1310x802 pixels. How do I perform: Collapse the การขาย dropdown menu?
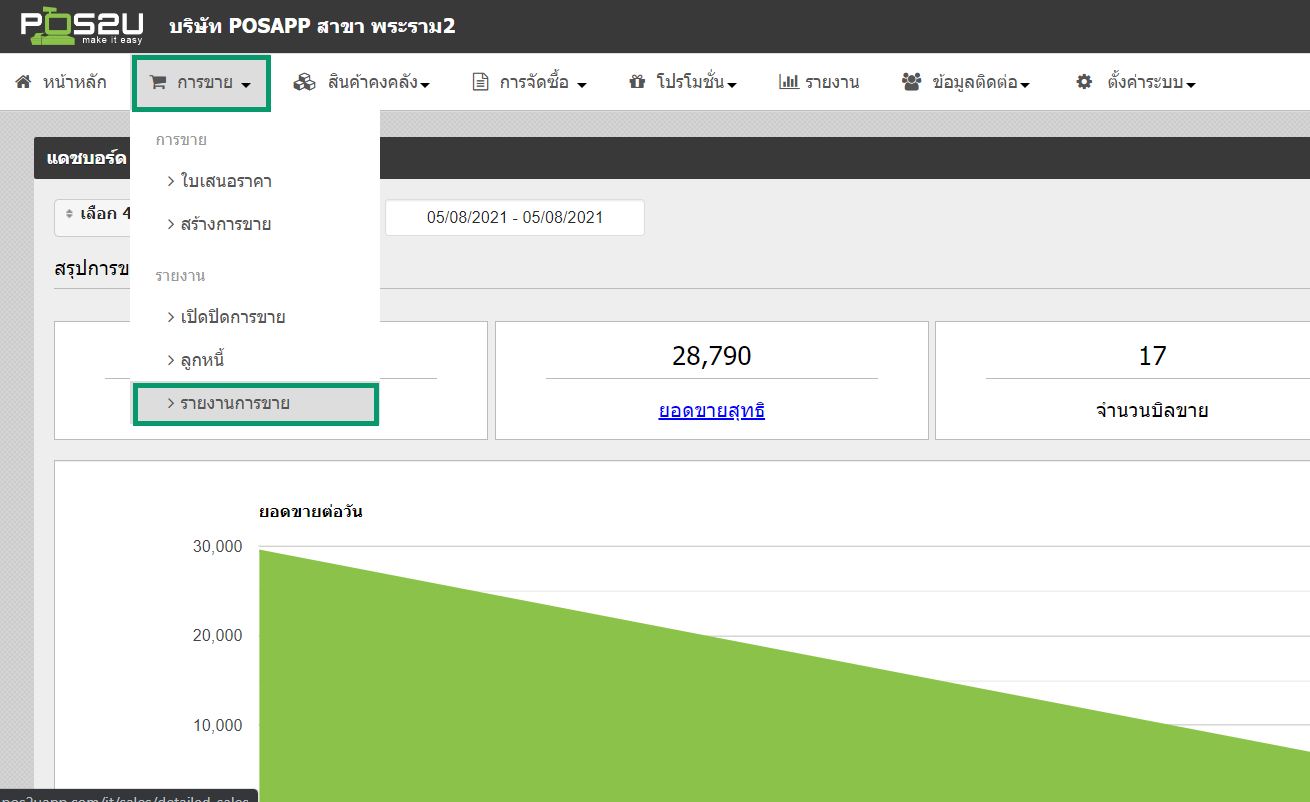click(x=200, y=83)
